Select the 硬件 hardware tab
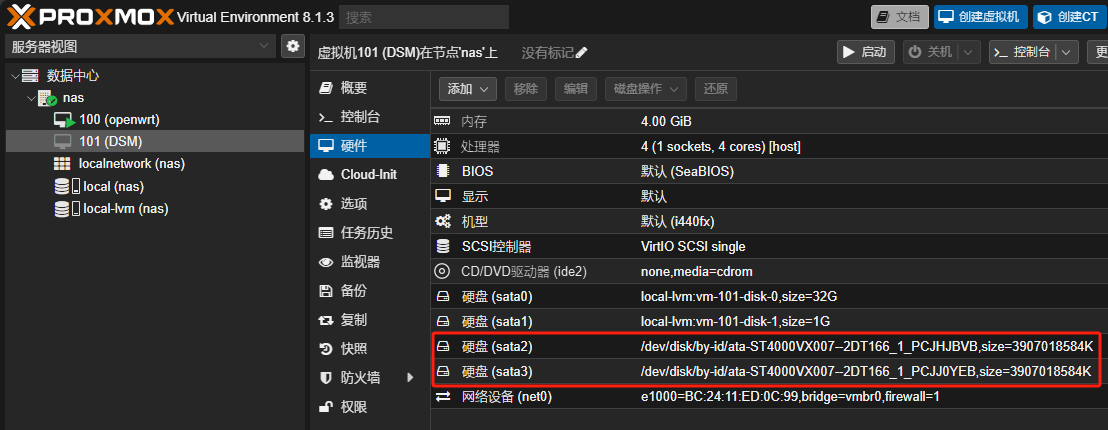The height and width of the screenshot is (430, 1108). click(x=370, y=146)
